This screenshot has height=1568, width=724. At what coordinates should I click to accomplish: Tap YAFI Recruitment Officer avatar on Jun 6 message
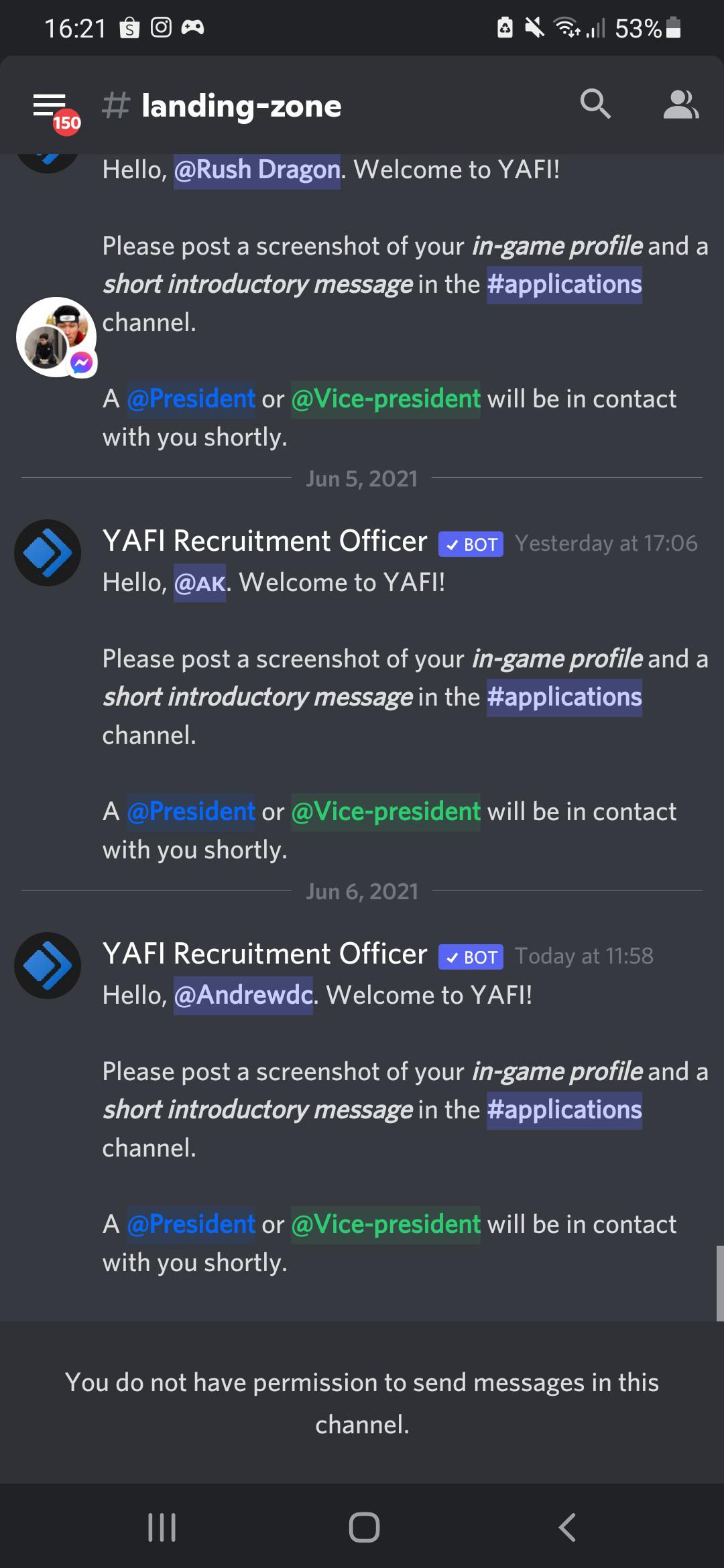pos(48,966)
